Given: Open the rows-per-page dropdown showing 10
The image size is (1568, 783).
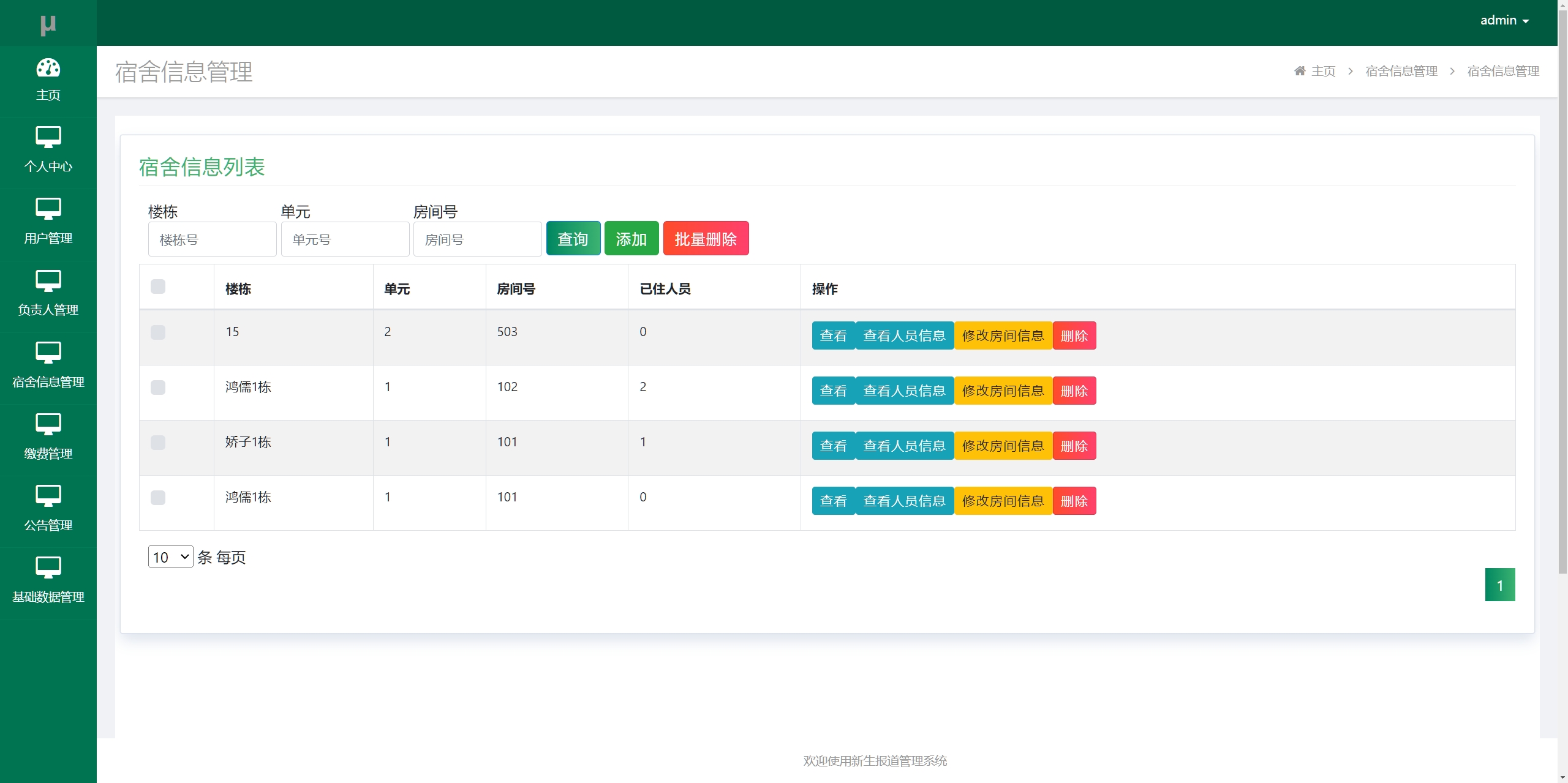Looking at the screenshot, I should (170, 557).
